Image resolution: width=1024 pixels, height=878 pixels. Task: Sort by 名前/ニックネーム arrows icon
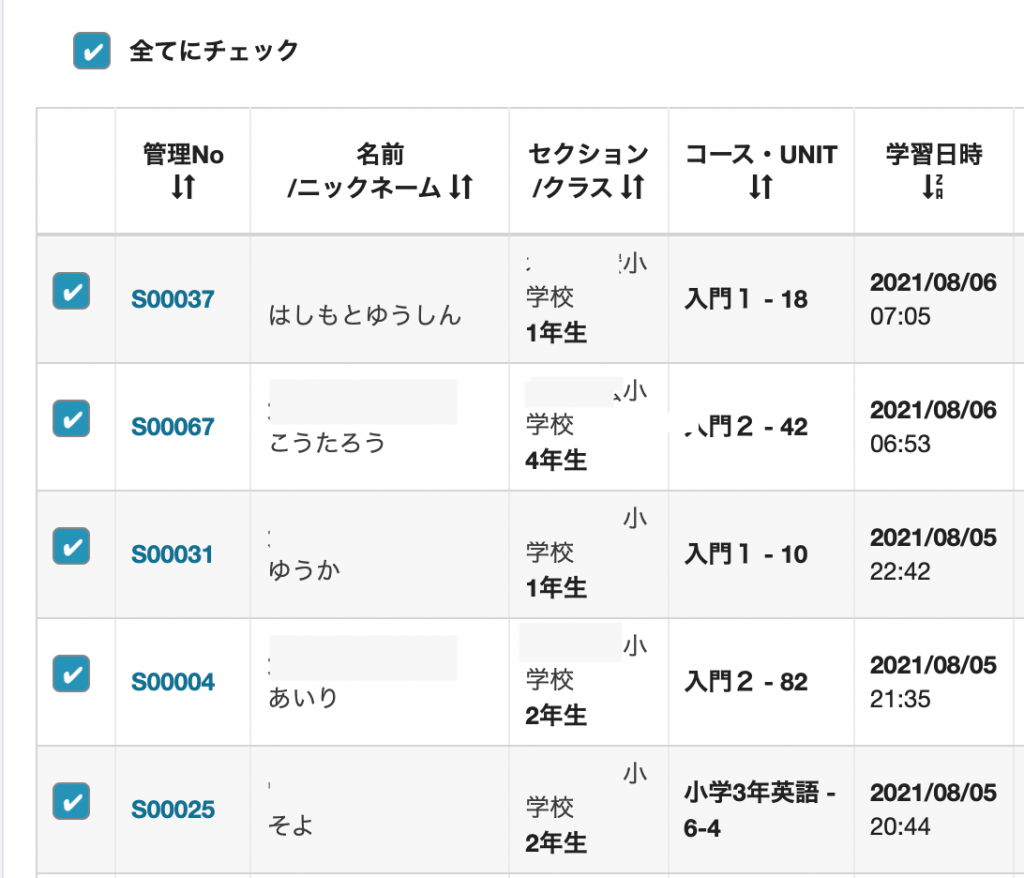462,187
